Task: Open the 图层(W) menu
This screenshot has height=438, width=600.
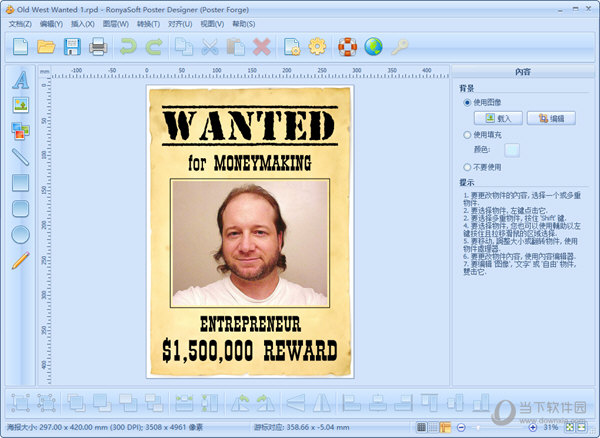Action: pyautogui.click(x=116, y=24)
